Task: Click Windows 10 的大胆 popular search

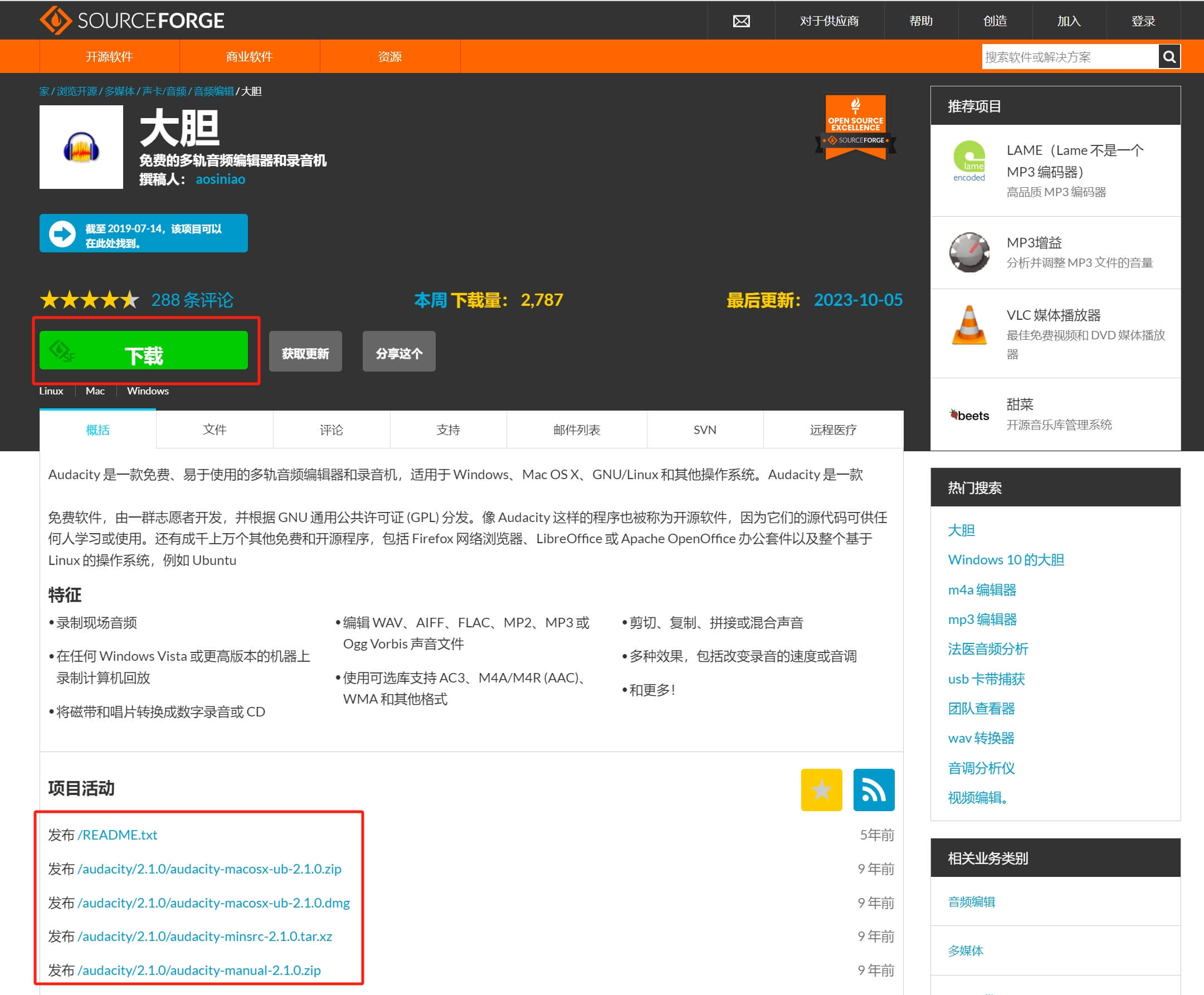Action: 1006,560
